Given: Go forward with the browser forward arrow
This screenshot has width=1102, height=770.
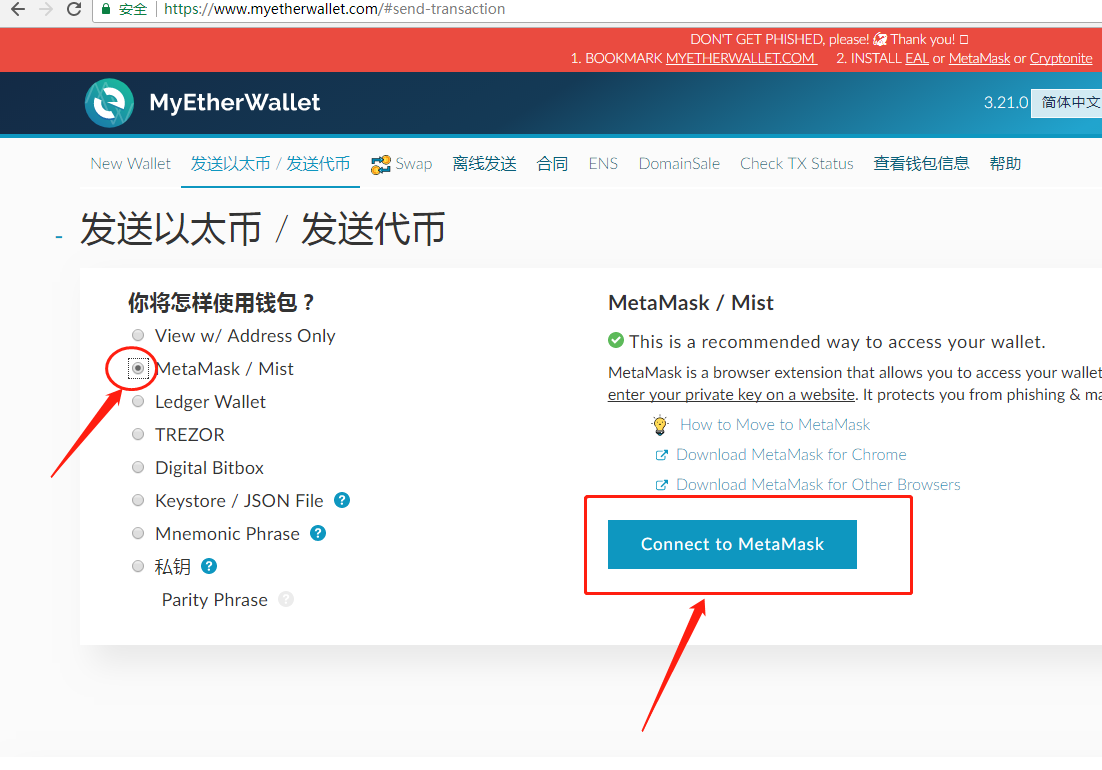Looking at the screenshot, I should point(46,9).
